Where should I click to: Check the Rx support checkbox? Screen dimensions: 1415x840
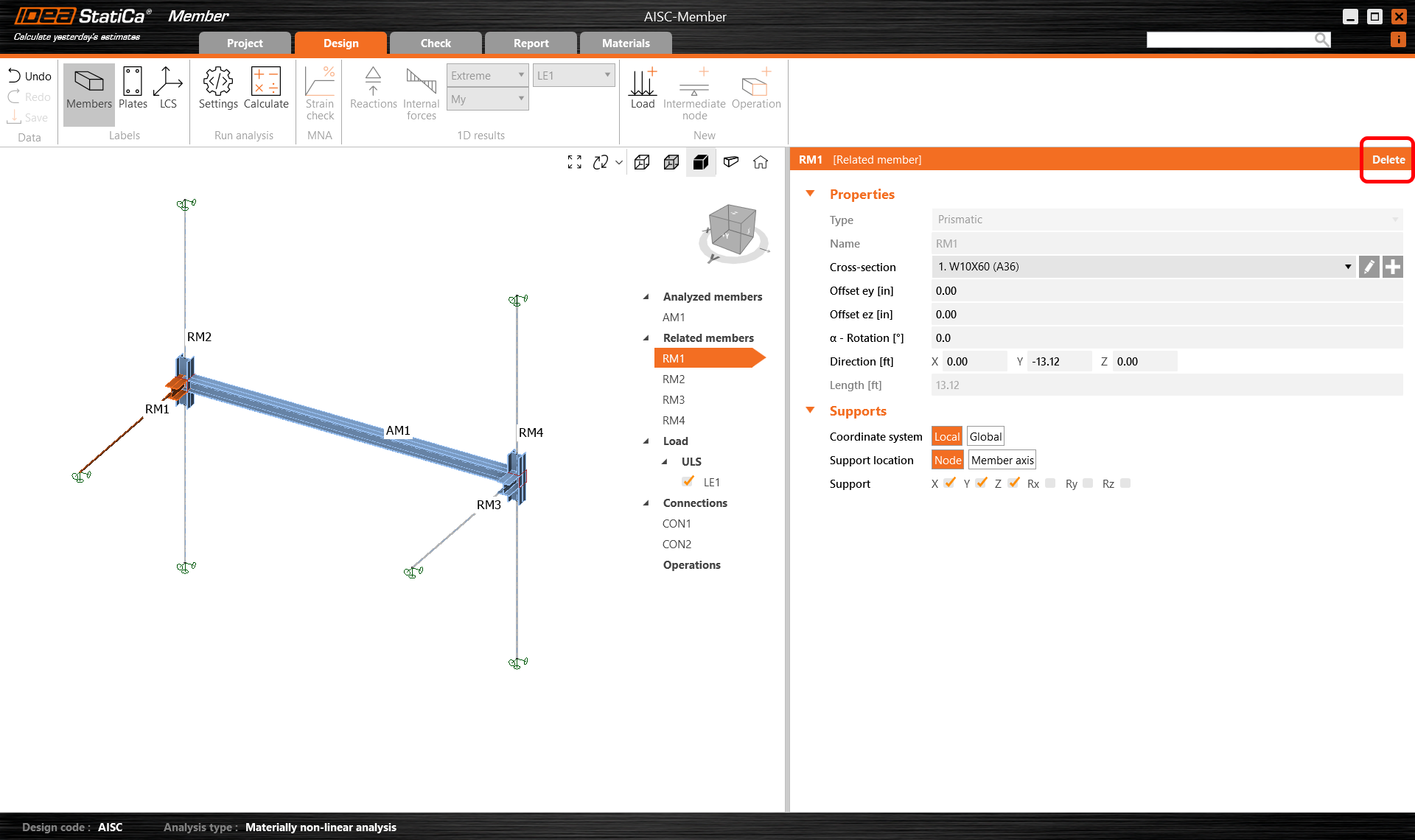(1049, 483)
